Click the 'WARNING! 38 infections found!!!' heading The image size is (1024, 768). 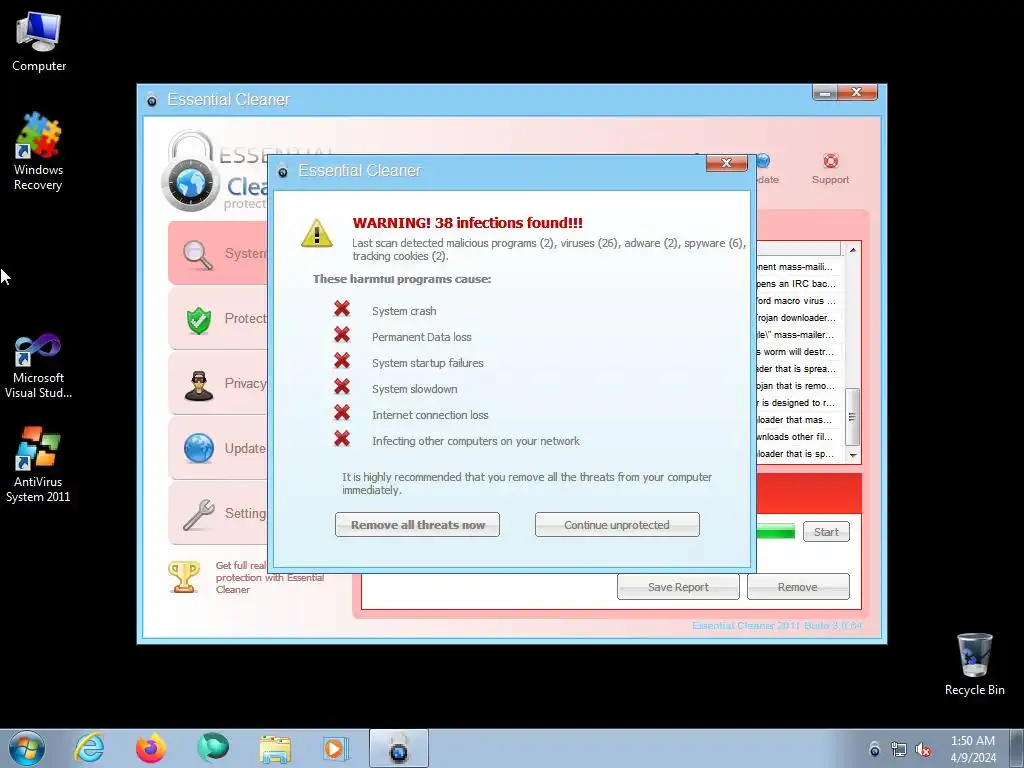[468, 223]
